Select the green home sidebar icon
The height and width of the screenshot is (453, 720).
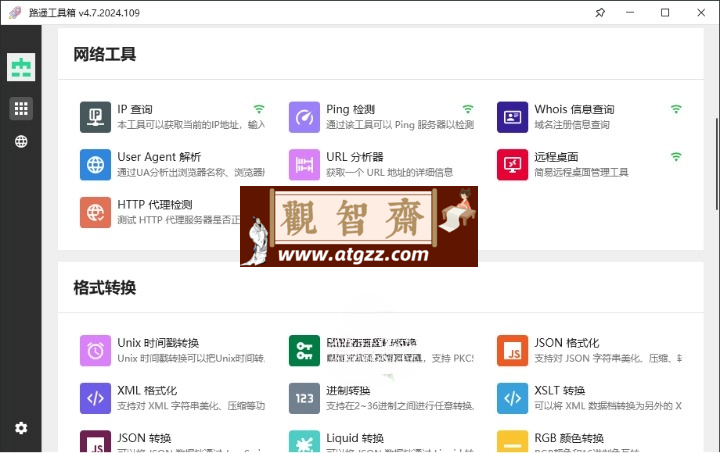tap(21, 67)
